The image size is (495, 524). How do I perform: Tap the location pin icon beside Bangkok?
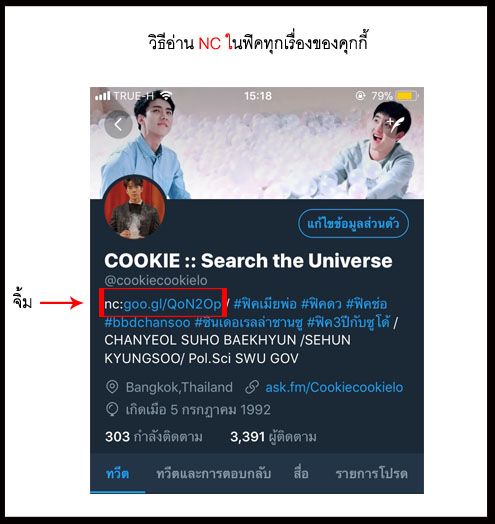pos(112,387)
